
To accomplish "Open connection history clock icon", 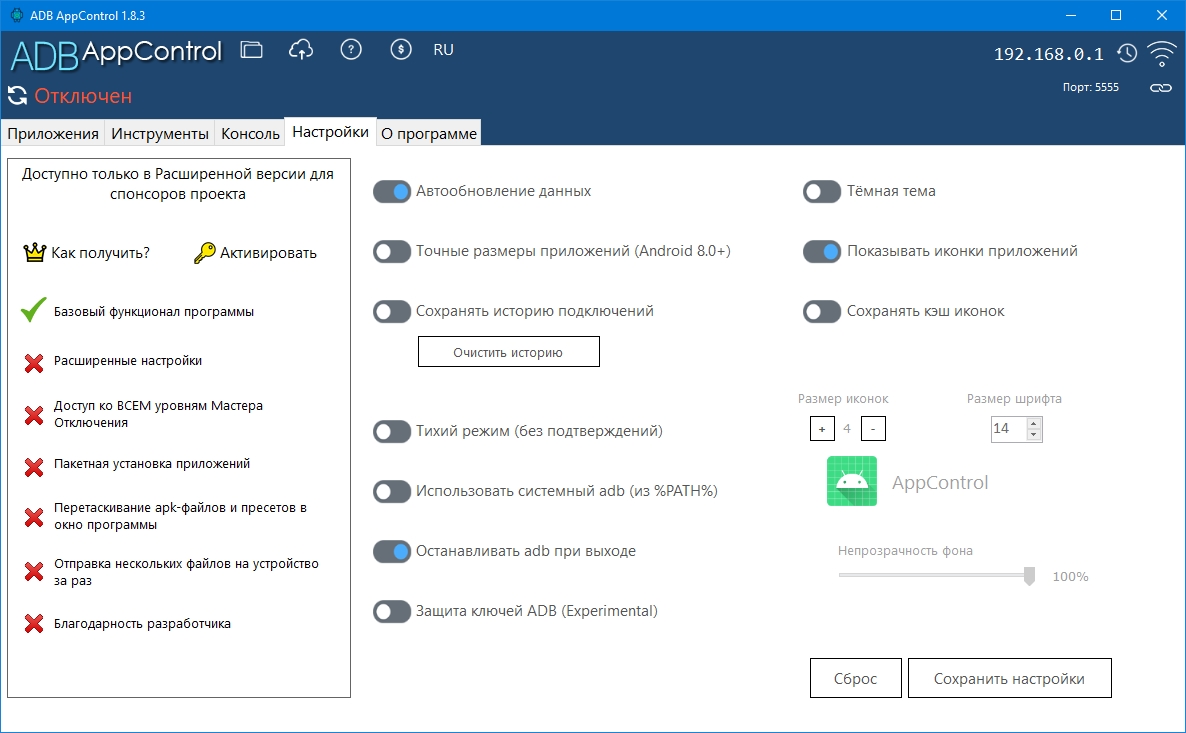I will tap(1127, 53).
